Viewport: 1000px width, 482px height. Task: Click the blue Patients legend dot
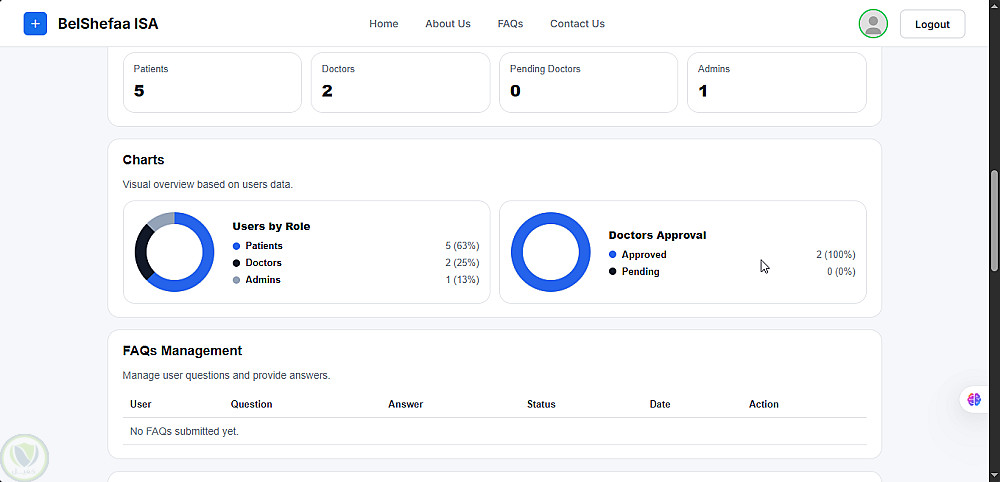(x=237, y=246)
